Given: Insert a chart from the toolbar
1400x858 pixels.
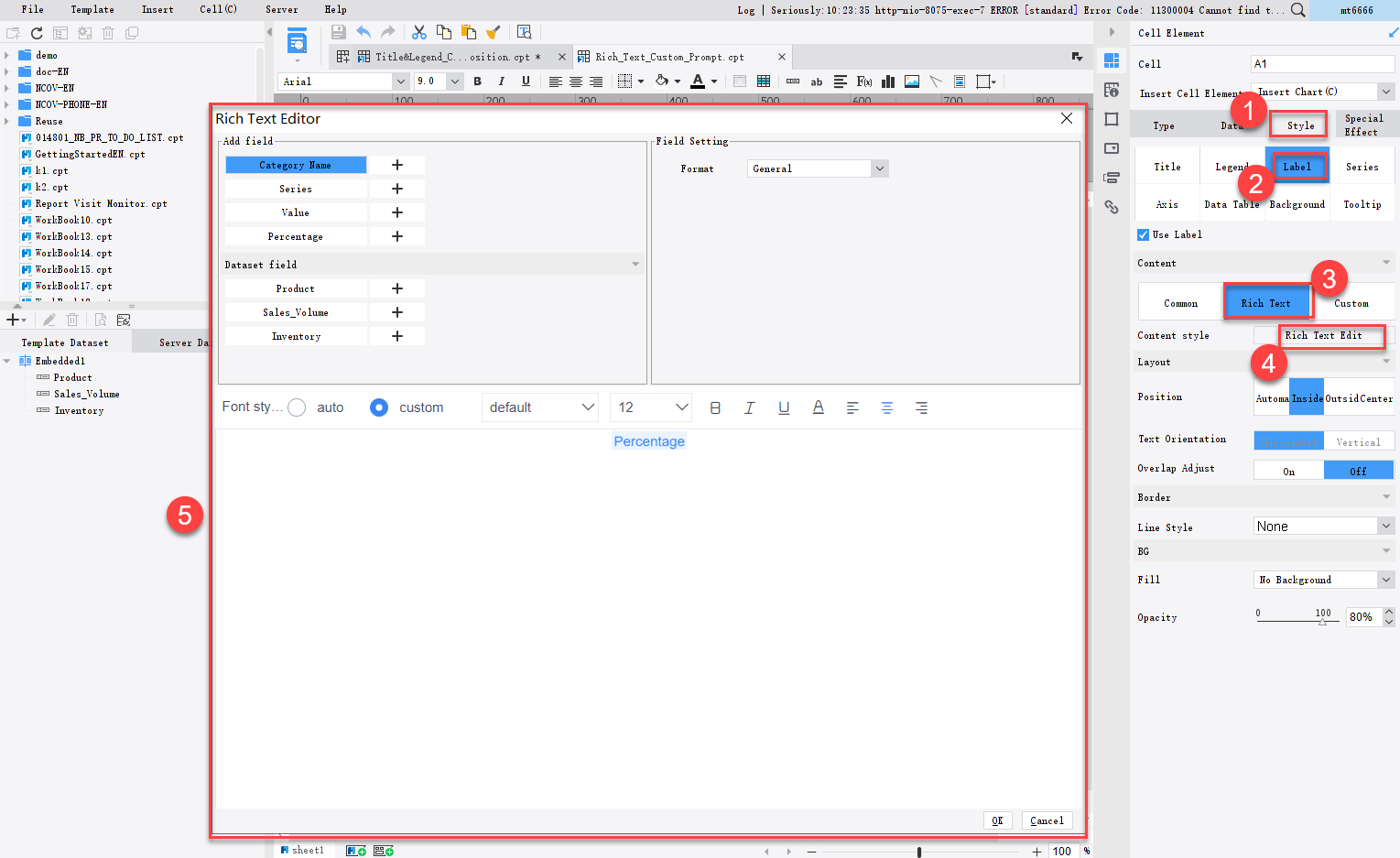Looking at the screenshot, I should [x=888, y=81].
